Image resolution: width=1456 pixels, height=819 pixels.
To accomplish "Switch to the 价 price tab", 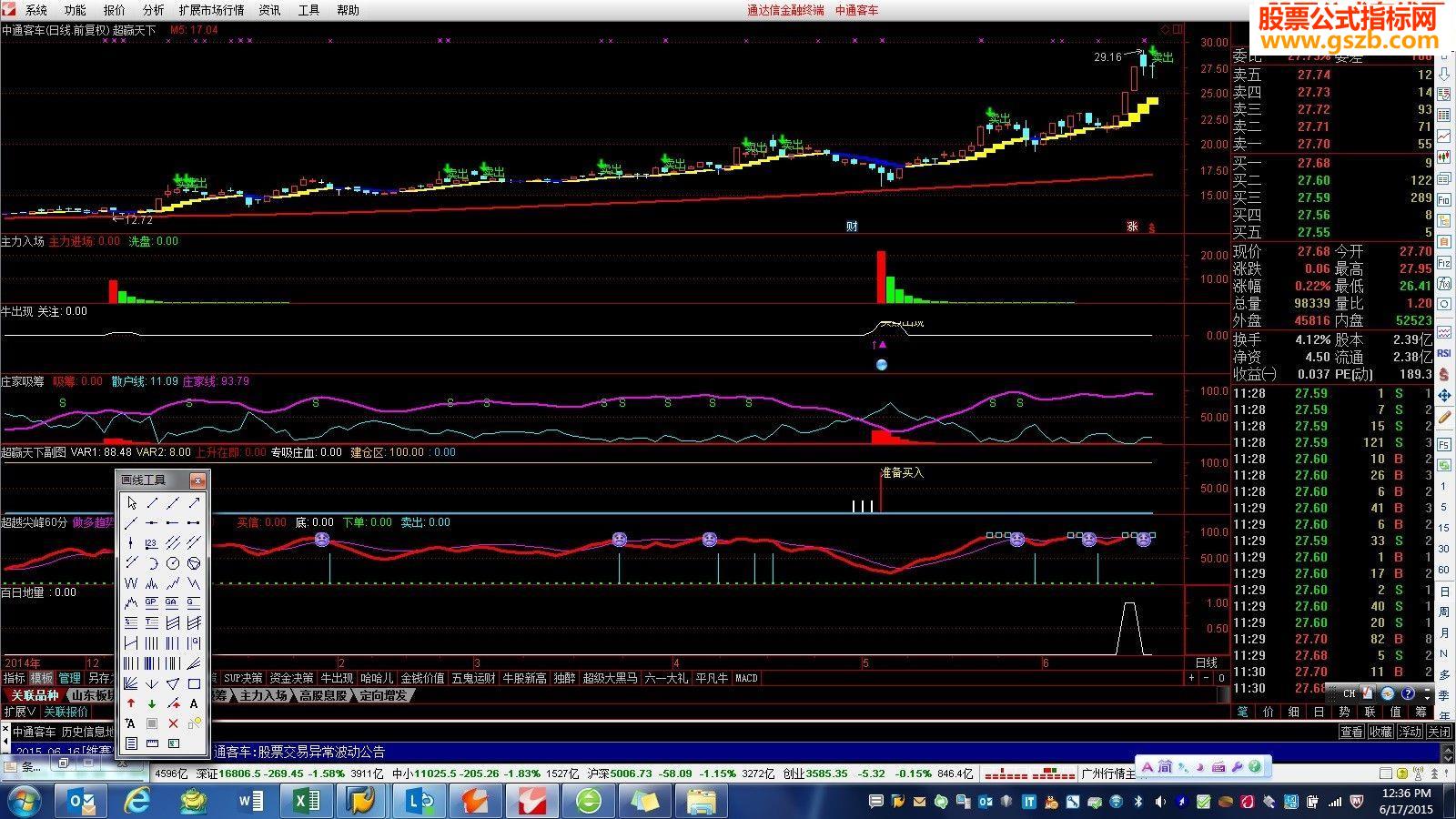I will tap(1269, 712).
